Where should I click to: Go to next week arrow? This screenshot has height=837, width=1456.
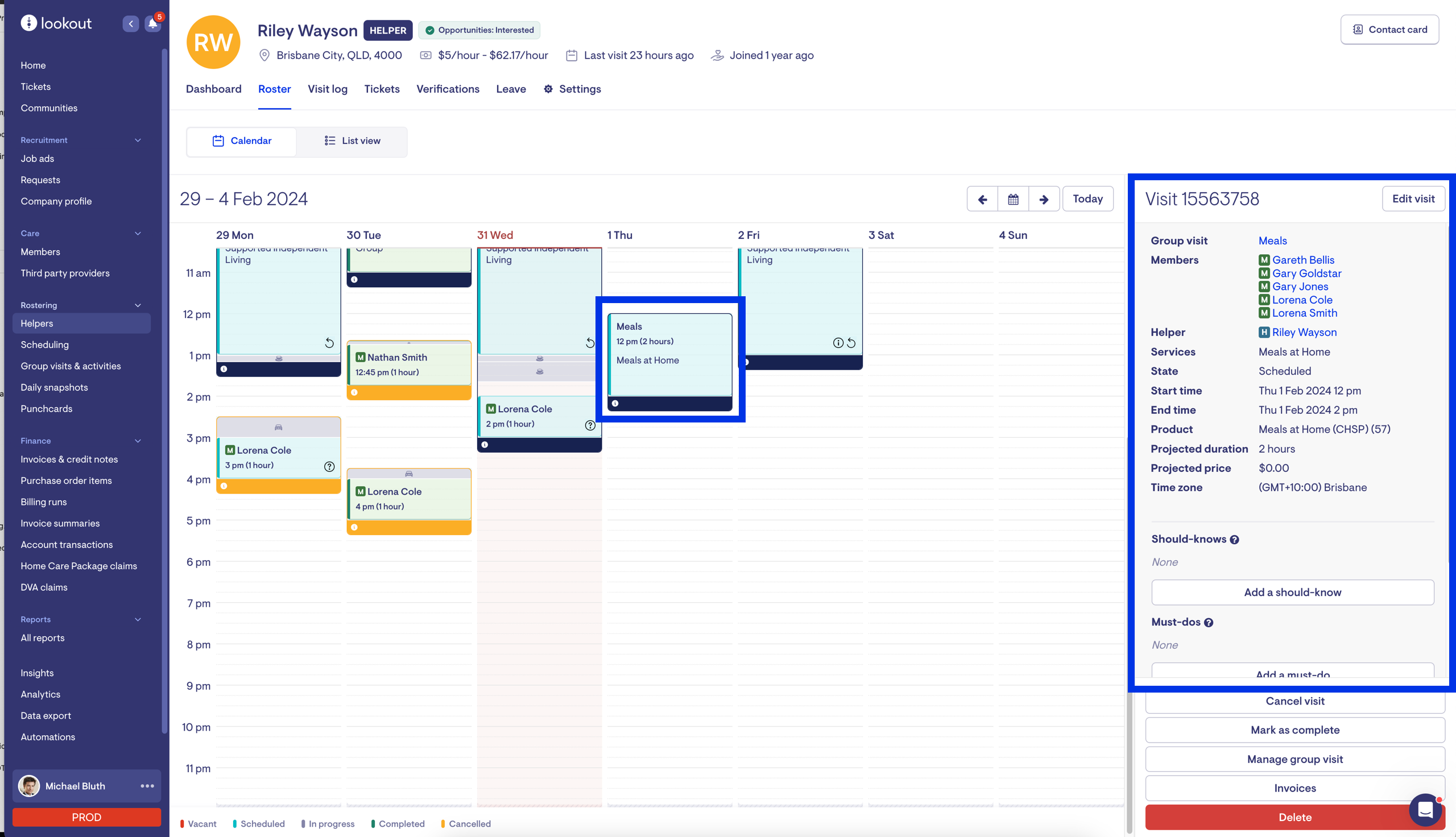[x=1044, y=199]
